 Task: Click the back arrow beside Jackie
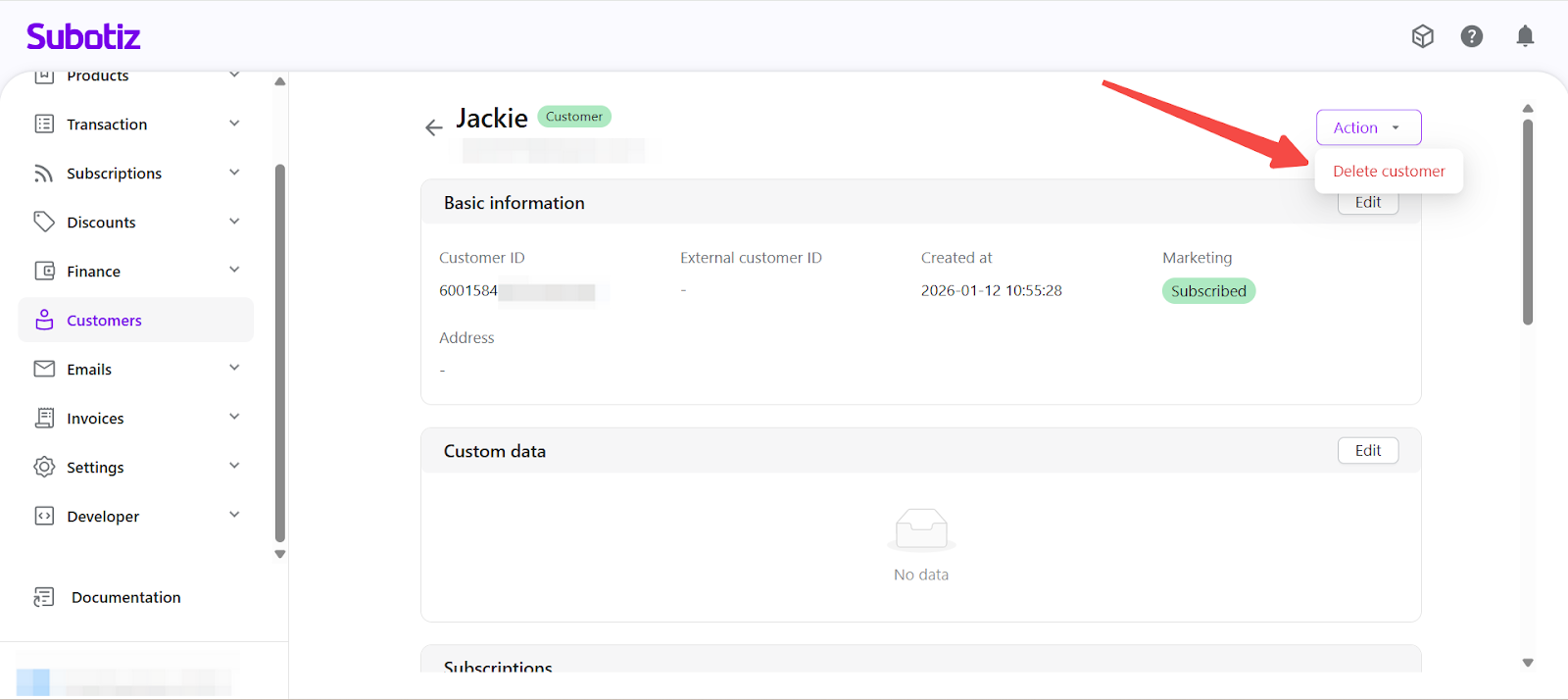[433, 127]
